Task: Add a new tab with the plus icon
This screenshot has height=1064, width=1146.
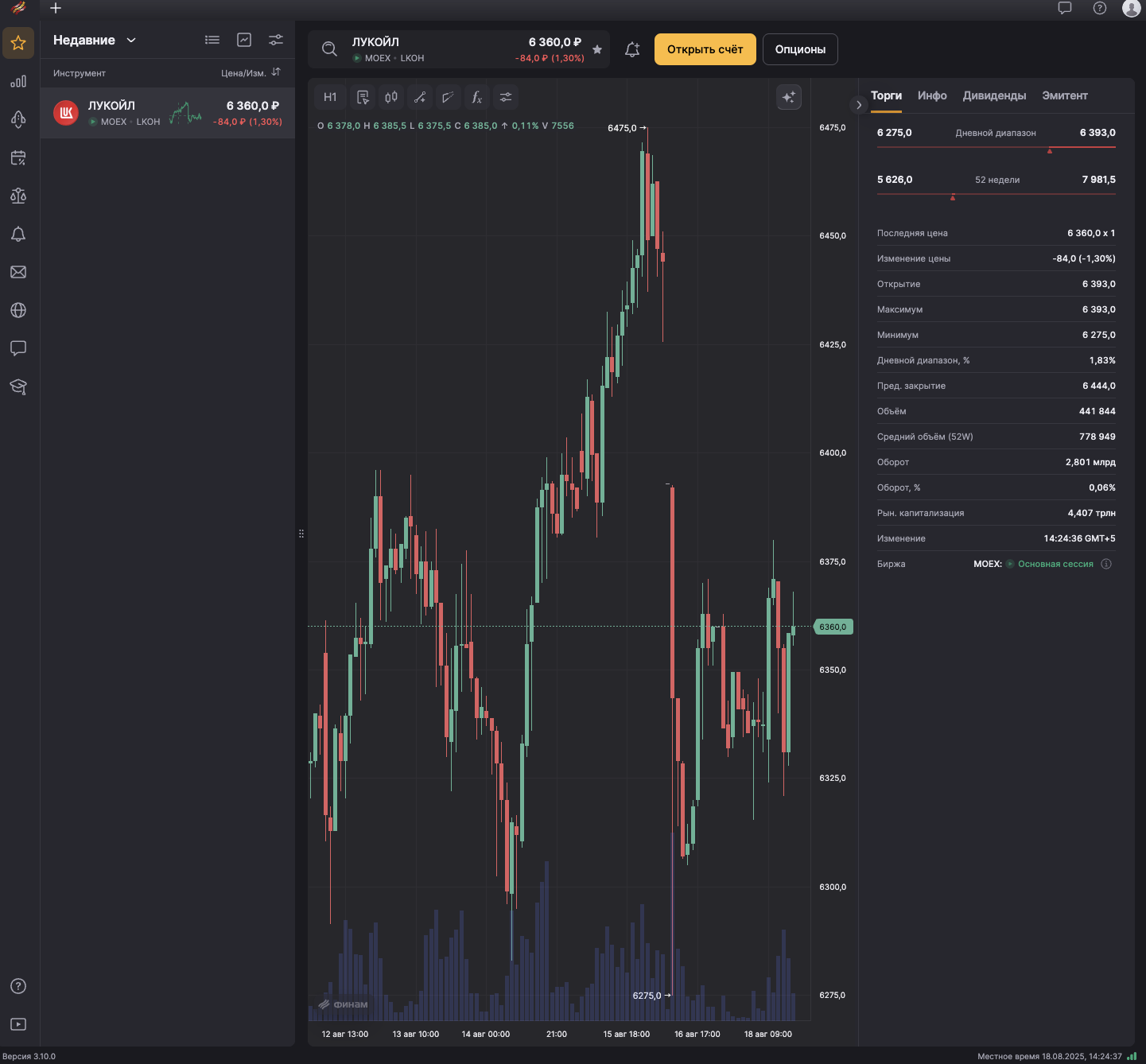Action: (x=56, y=8)
